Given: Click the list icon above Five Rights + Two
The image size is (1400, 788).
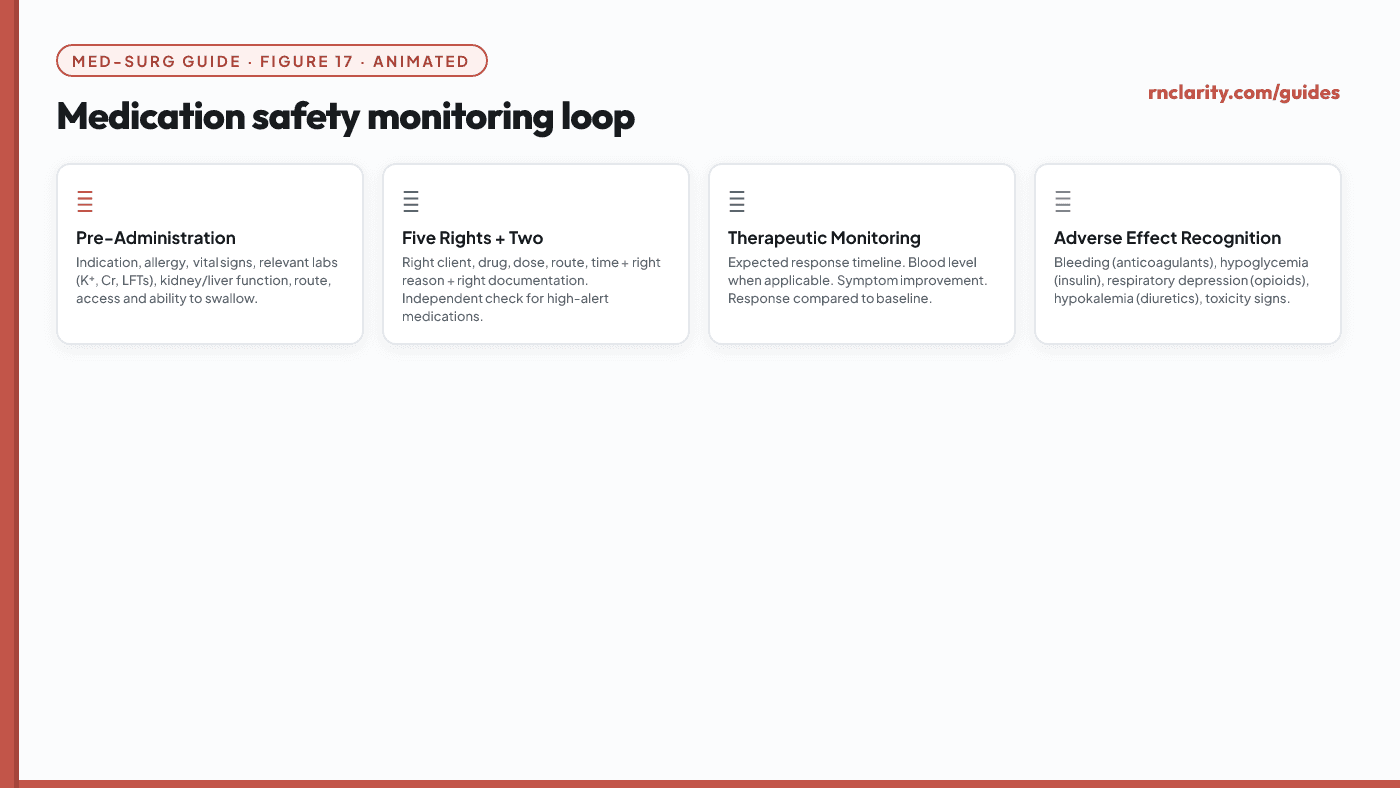Looking at the screenshot, I should pos(411,201).
